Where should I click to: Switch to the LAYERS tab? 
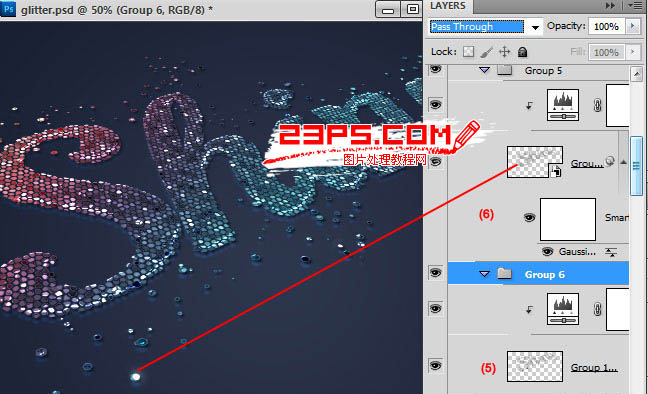[448, 6]
